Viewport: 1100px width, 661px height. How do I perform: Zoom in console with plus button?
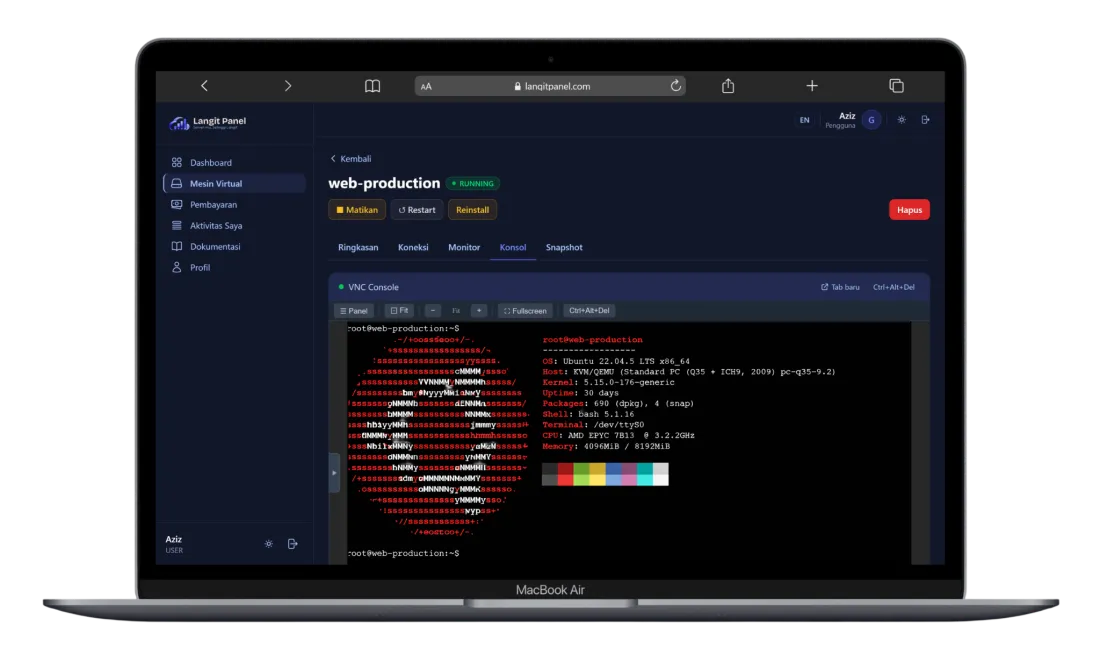click(x=479, y=310)
